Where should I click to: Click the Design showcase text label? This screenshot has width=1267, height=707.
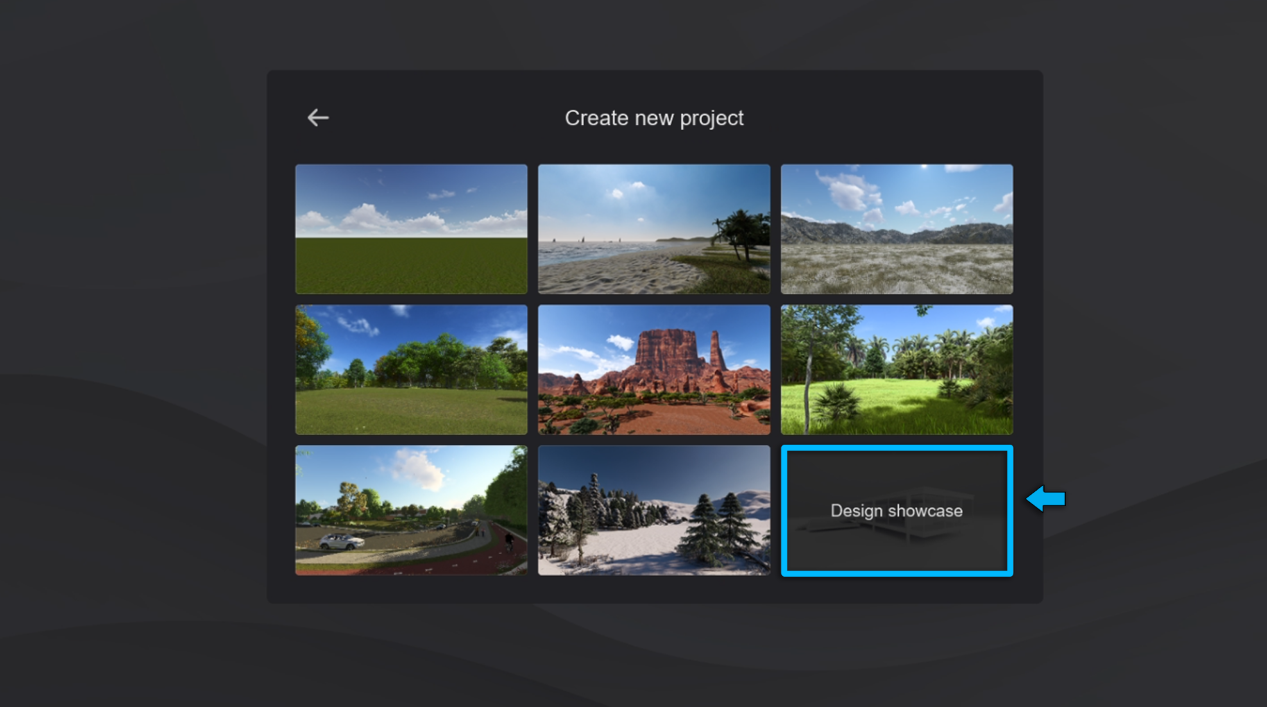[x=896, y=511]
